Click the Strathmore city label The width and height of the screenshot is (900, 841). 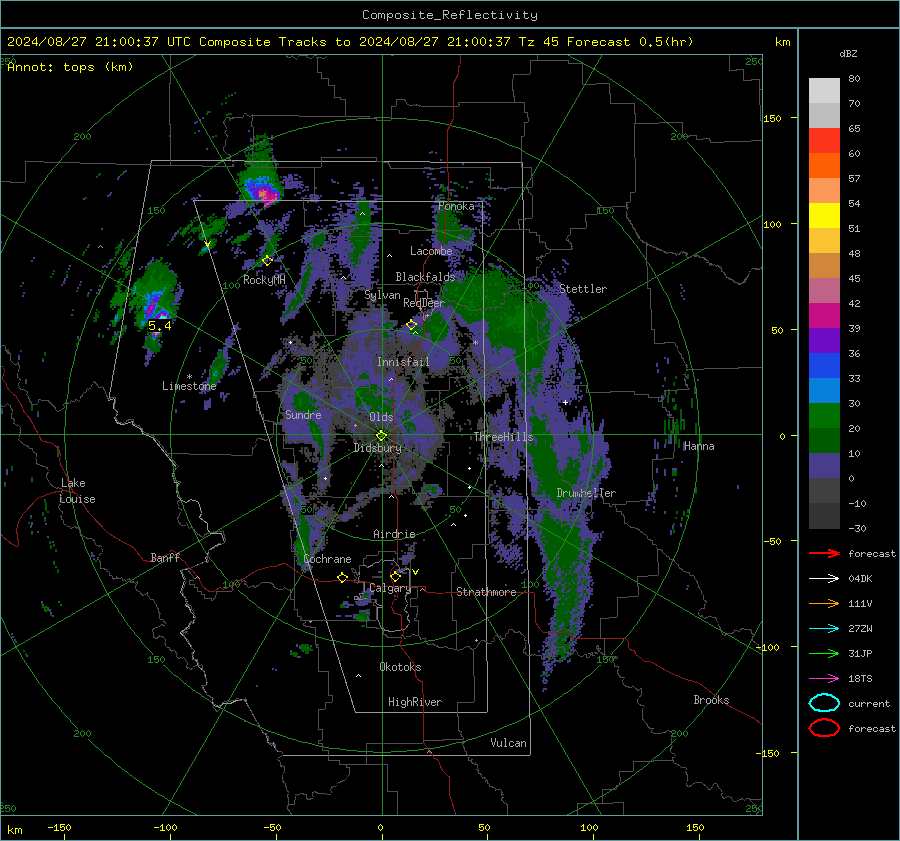486,592
